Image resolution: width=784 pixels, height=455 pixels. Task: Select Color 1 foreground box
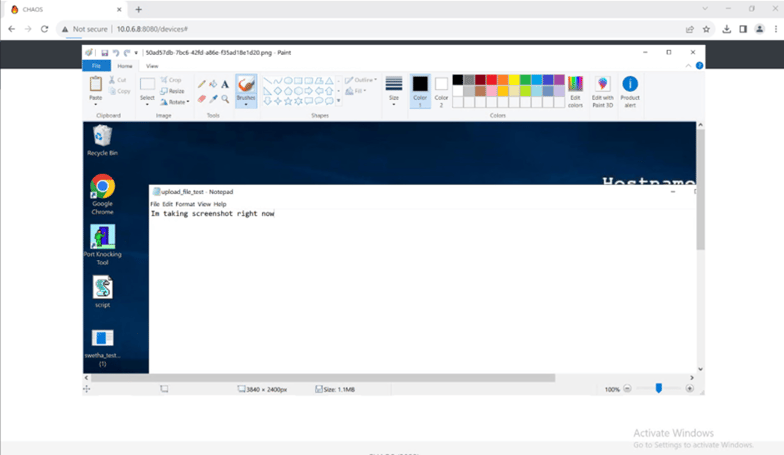[420, 88]
